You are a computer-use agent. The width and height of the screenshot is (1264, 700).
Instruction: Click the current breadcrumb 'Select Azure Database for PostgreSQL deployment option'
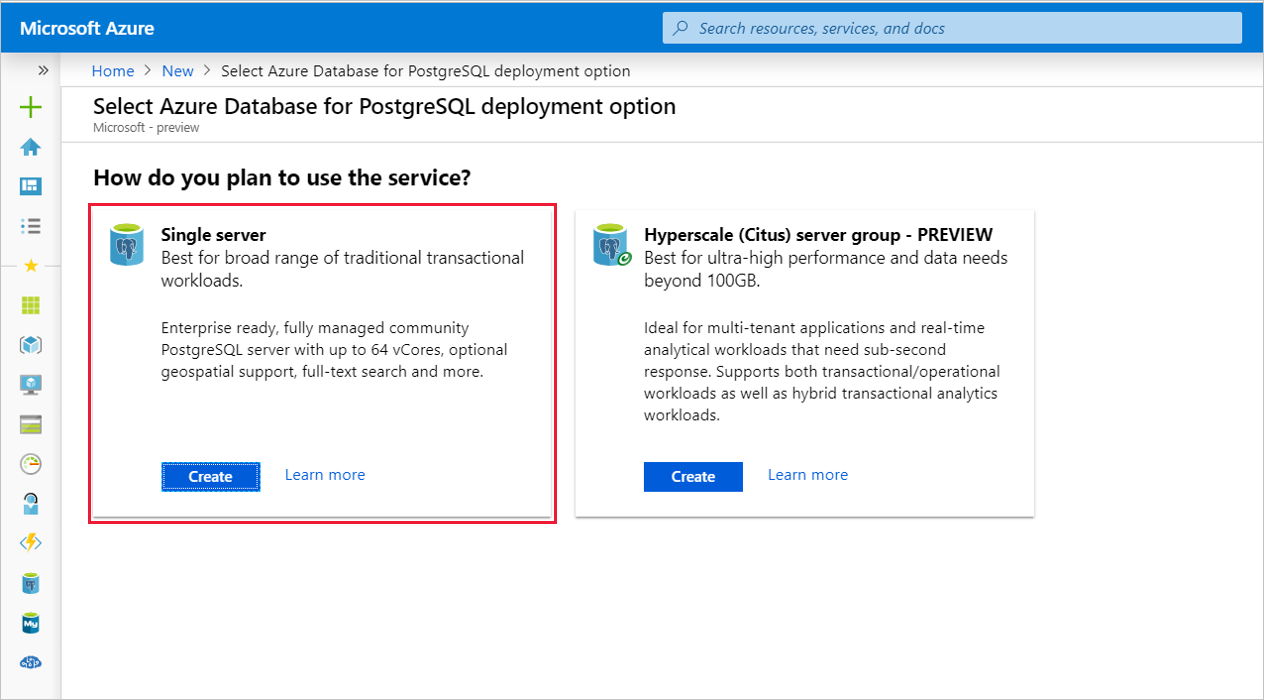pos(425,71)
